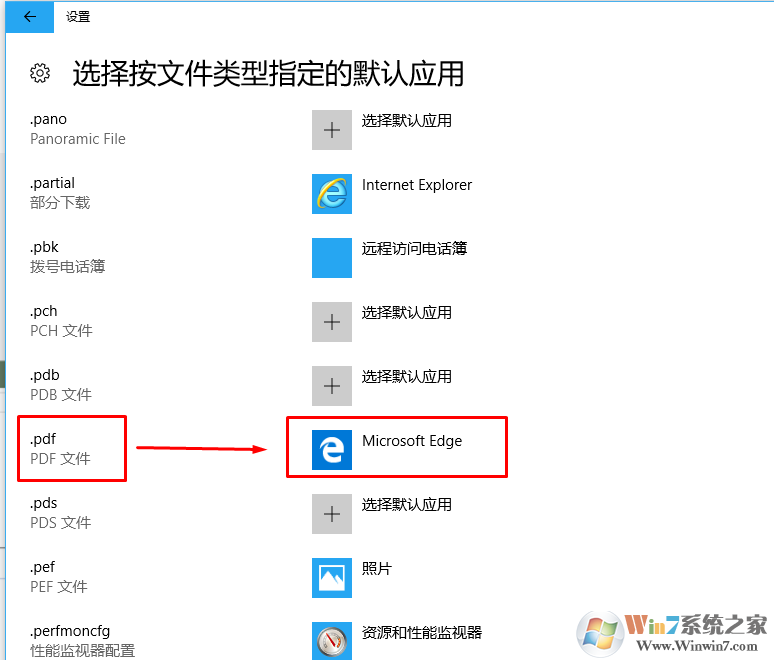Click the .partial extension text
Screen dimensions: 774x660
(x=52, y=183)
